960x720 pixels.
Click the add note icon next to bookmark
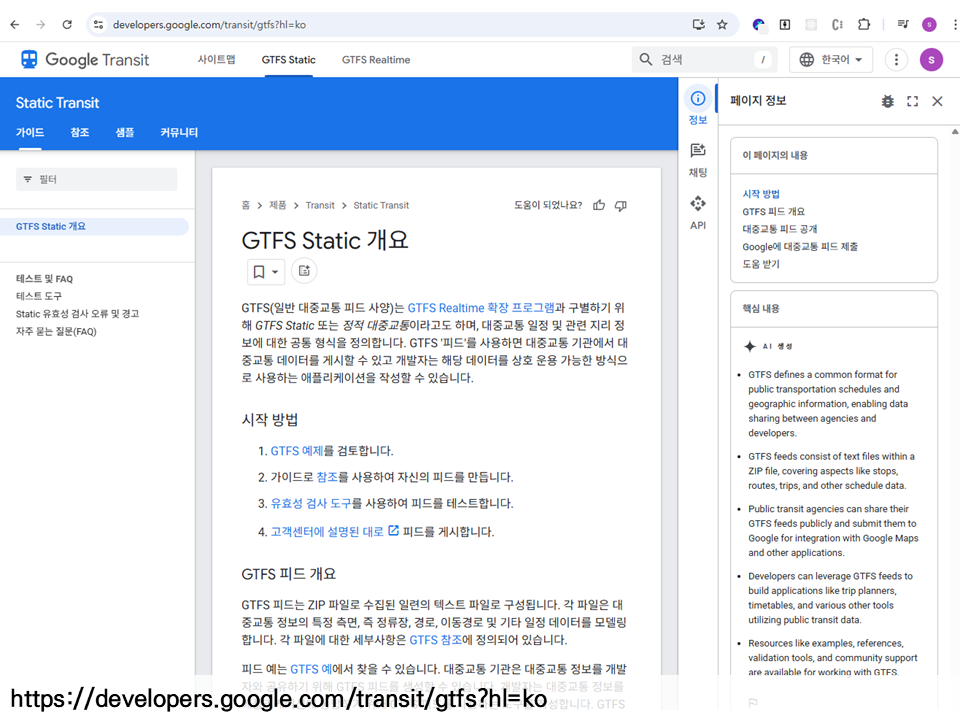pos(304,271)
